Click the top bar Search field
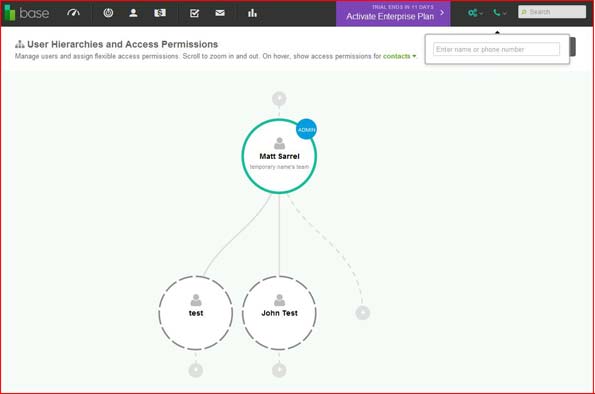This screenshot has width=595, height=394. (x=552, y=12)
